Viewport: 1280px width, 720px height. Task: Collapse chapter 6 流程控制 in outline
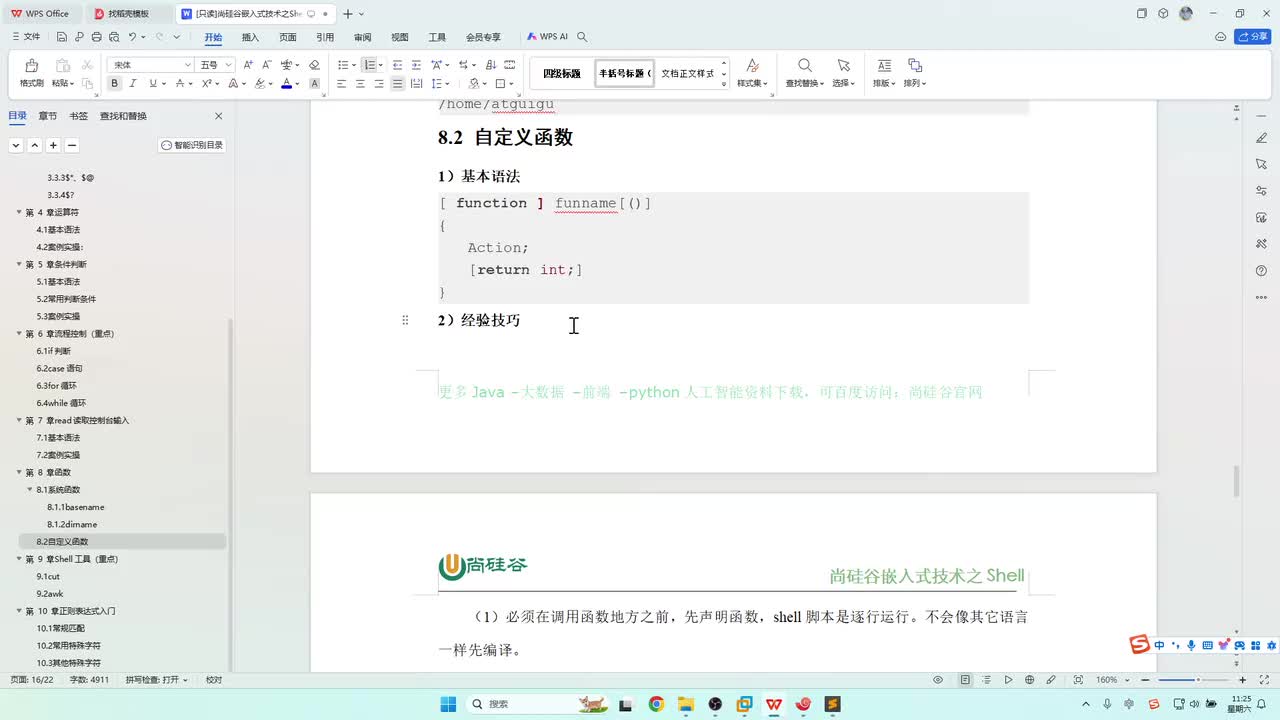19,333
